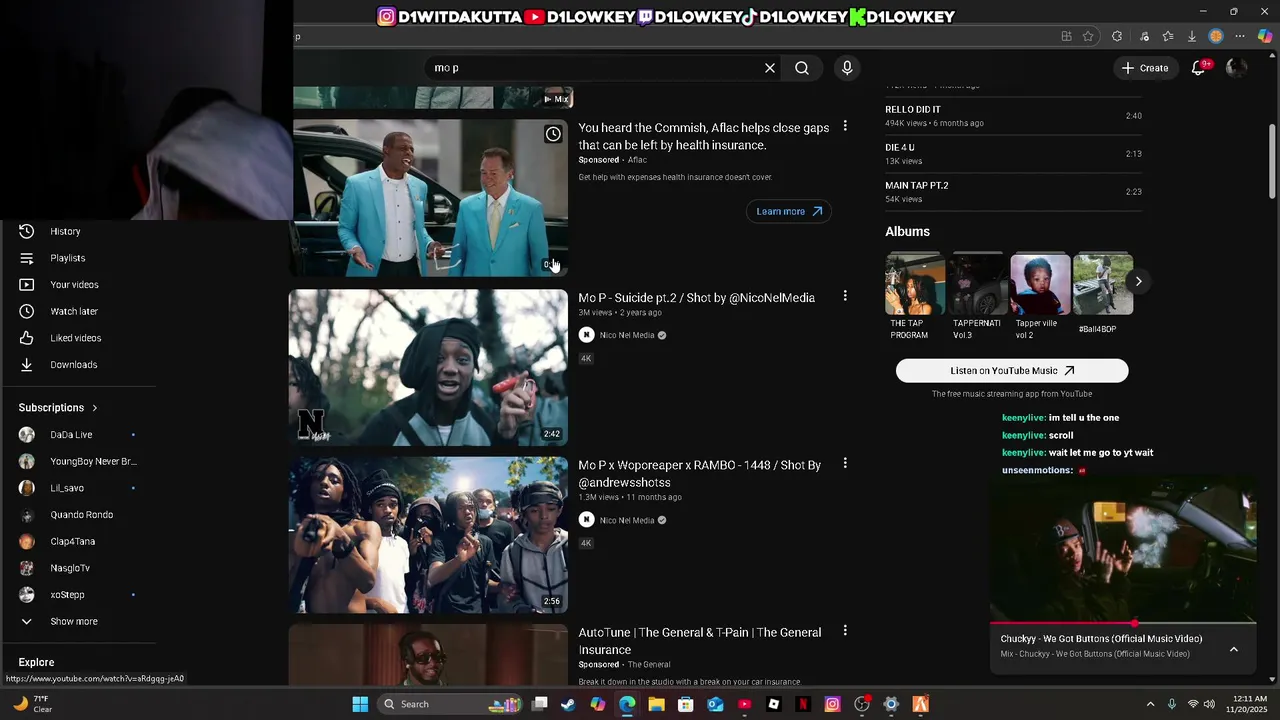Open Quando Rondo subscription
Screen dimensions: 1280x720
pyautogui.click(x=81, y=515)
